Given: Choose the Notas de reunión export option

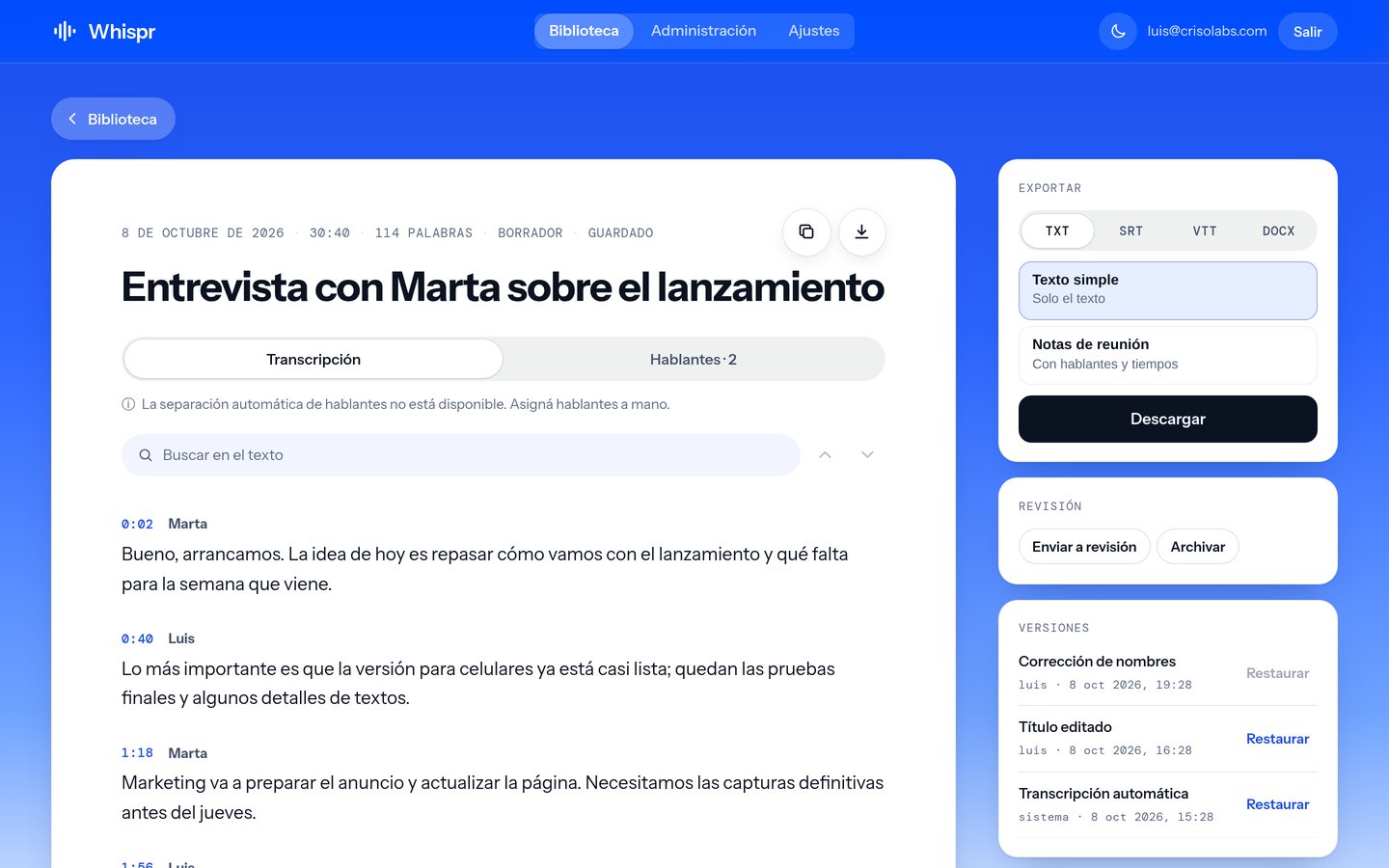Looking at the screenshot, I should (x=1168, y=355).
